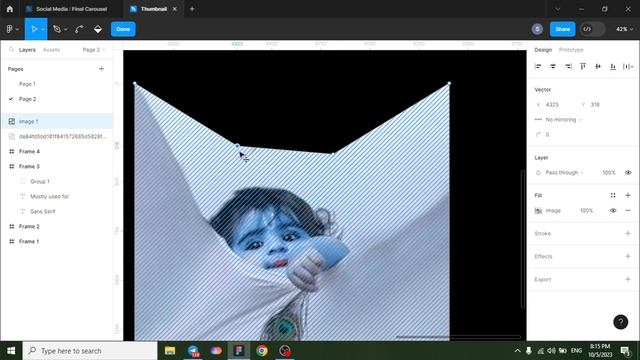Remove the Image fill with the minus

pos(628,211)
